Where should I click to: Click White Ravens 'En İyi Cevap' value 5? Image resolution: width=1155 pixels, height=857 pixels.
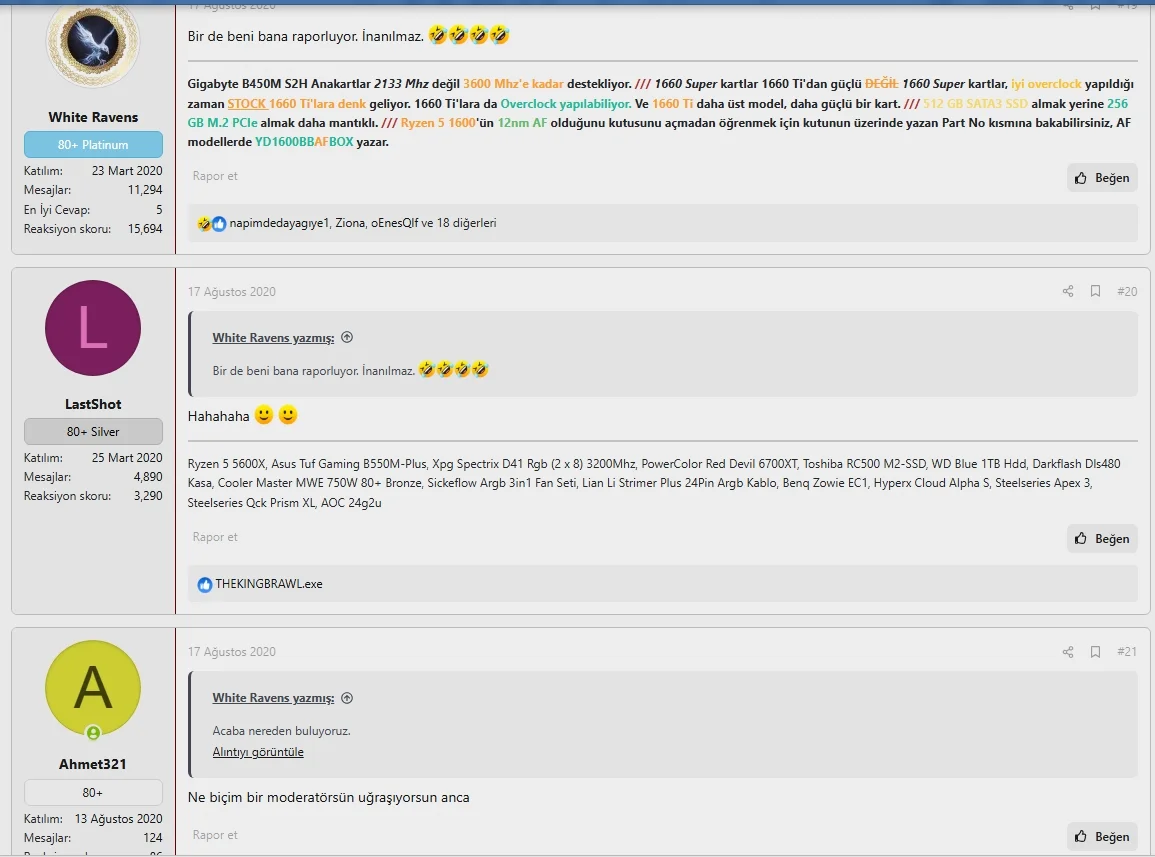[159, 209]
